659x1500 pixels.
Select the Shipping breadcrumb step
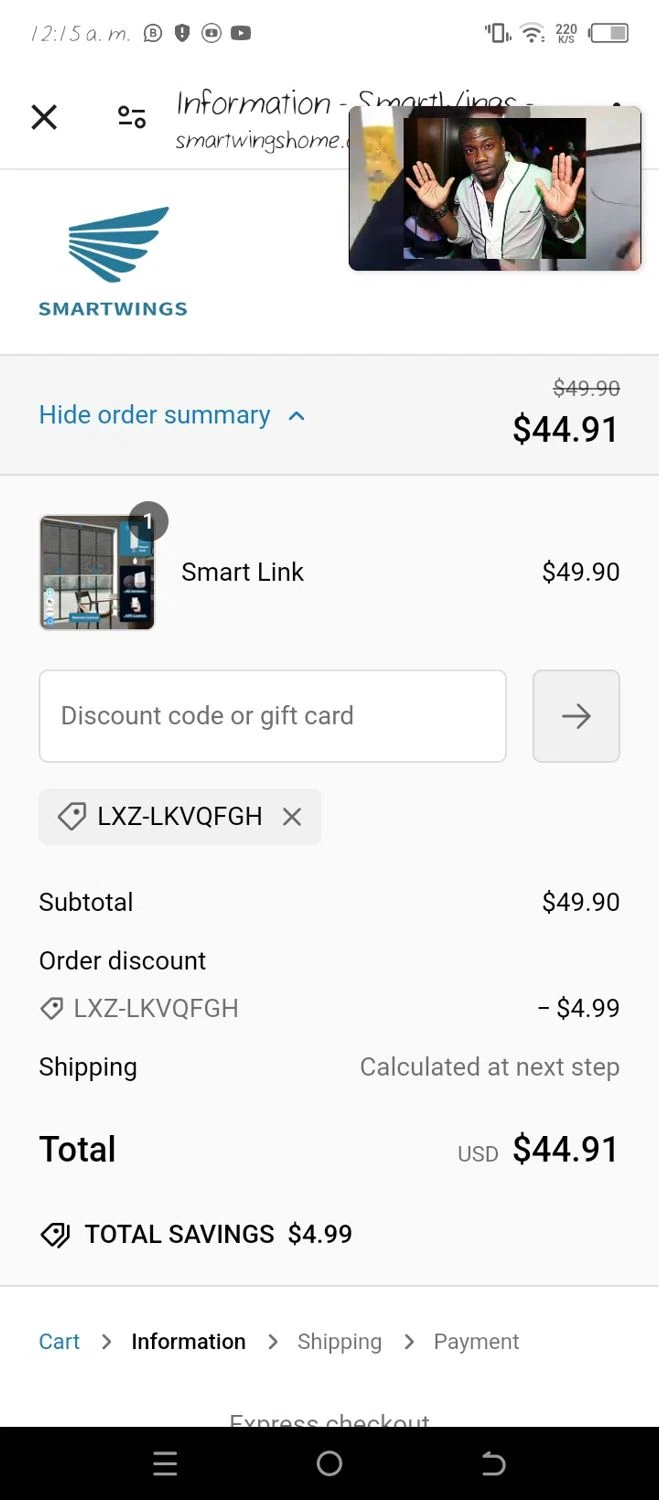click(339, 1342)
